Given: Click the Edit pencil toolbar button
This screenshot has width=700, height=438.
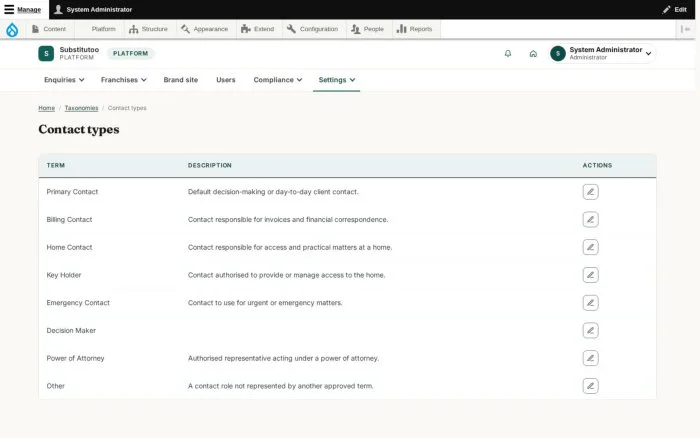Looking at the screenshot, I should click(675, 9).
